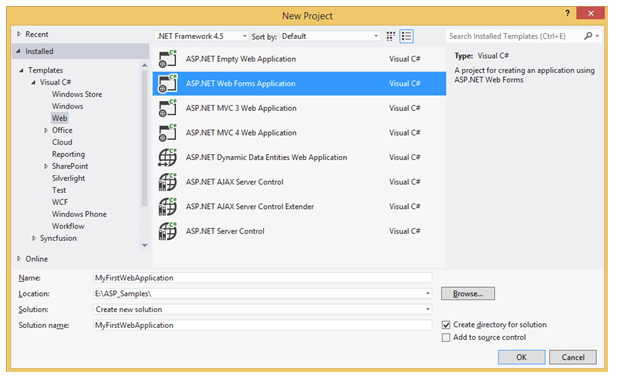The image size is (621, 380).
Task: Toggle Create directory for solution checkbox
Action: 446,325
